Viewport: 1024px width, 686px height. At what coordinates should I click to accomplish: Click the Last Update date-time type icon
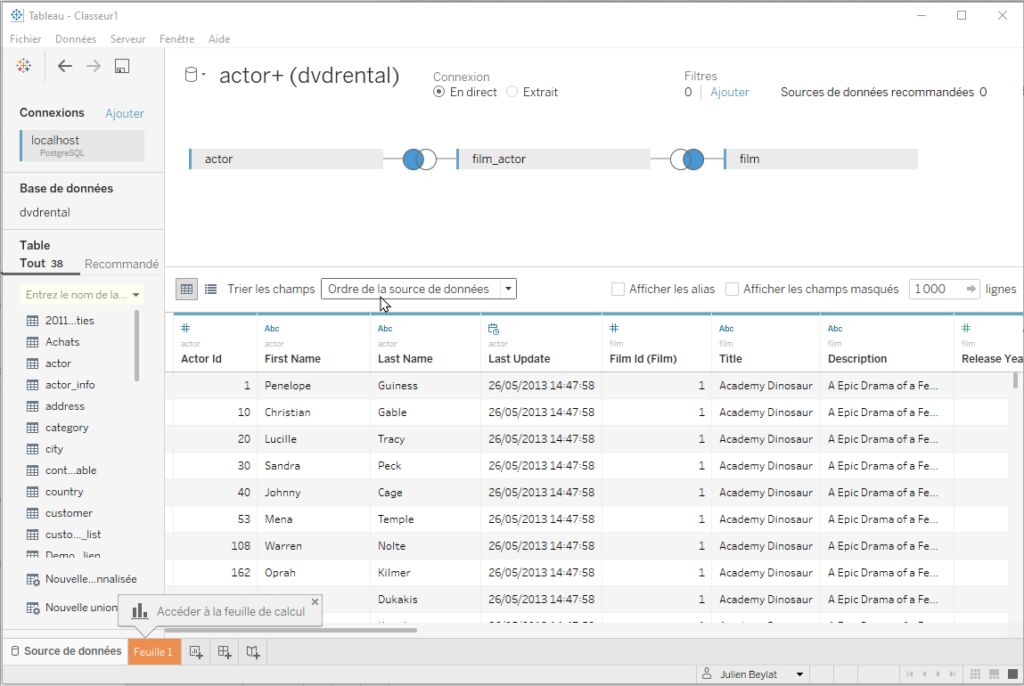pyautogui.click(x=494, y=329)
